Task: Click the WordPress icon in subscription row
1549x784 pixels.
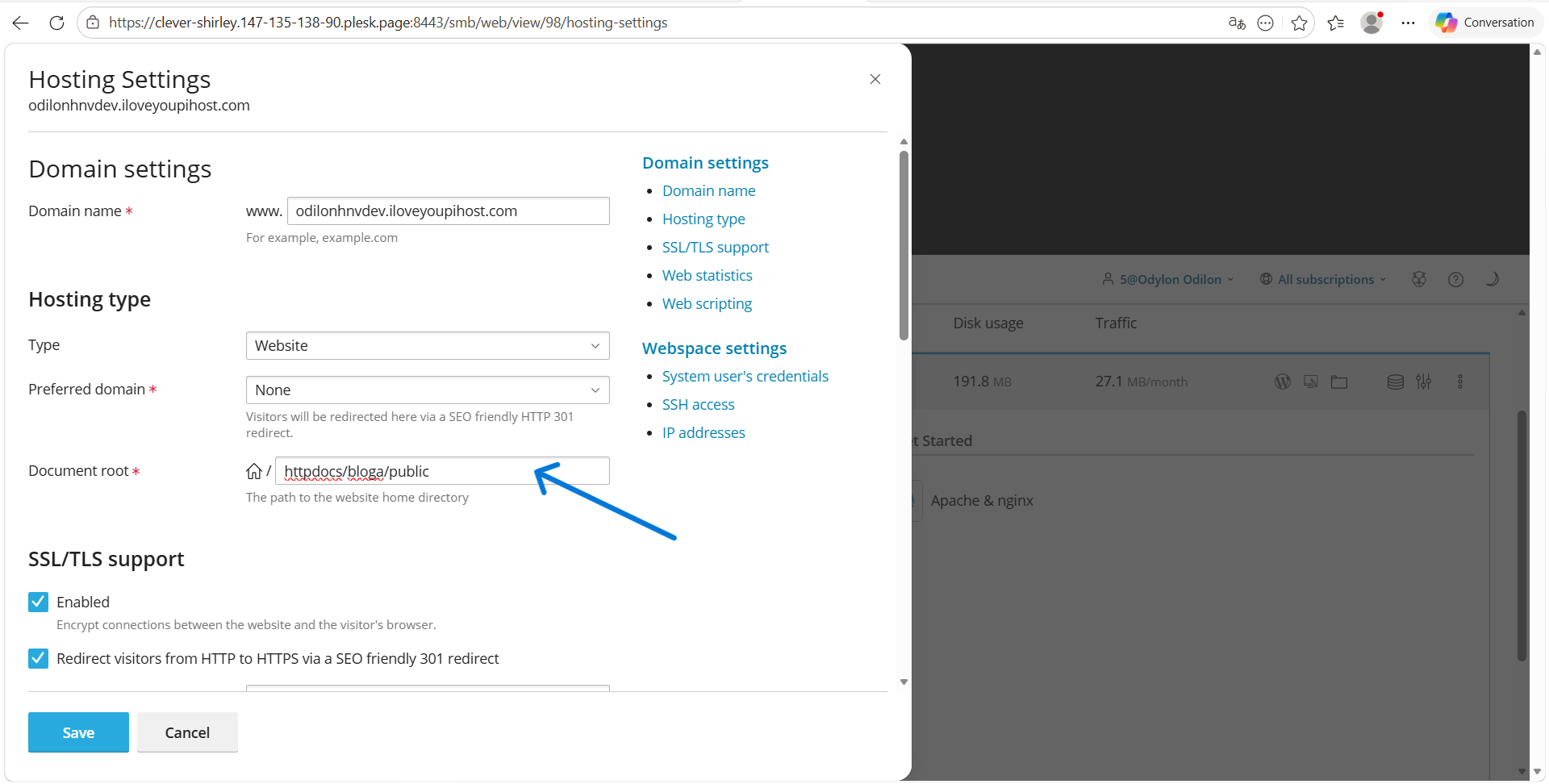Action: (x=1282, y=382)
